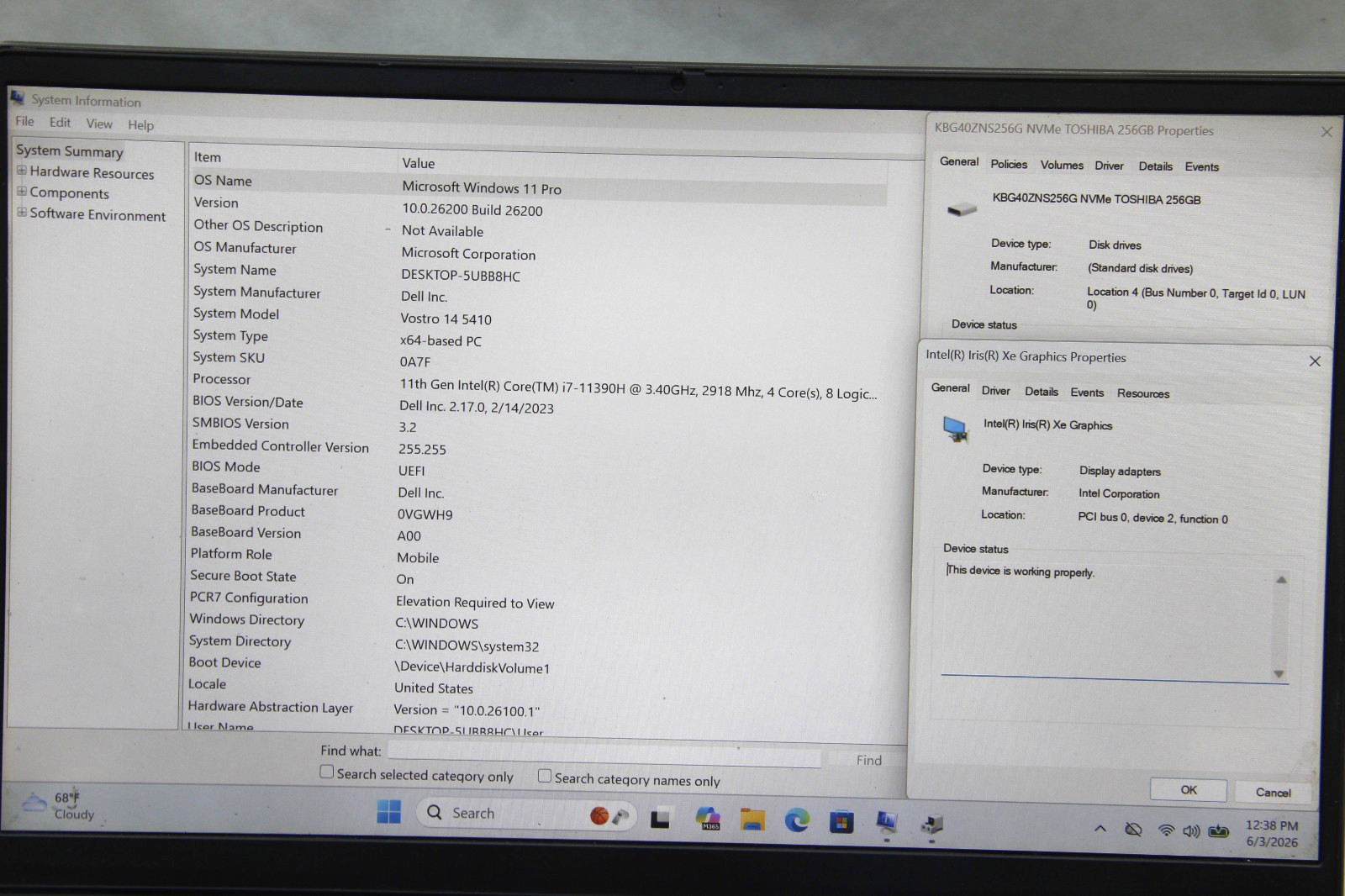Click the TOSHIBA disk drive icon
Viewport: 1345px width, 896px height.
962,208
